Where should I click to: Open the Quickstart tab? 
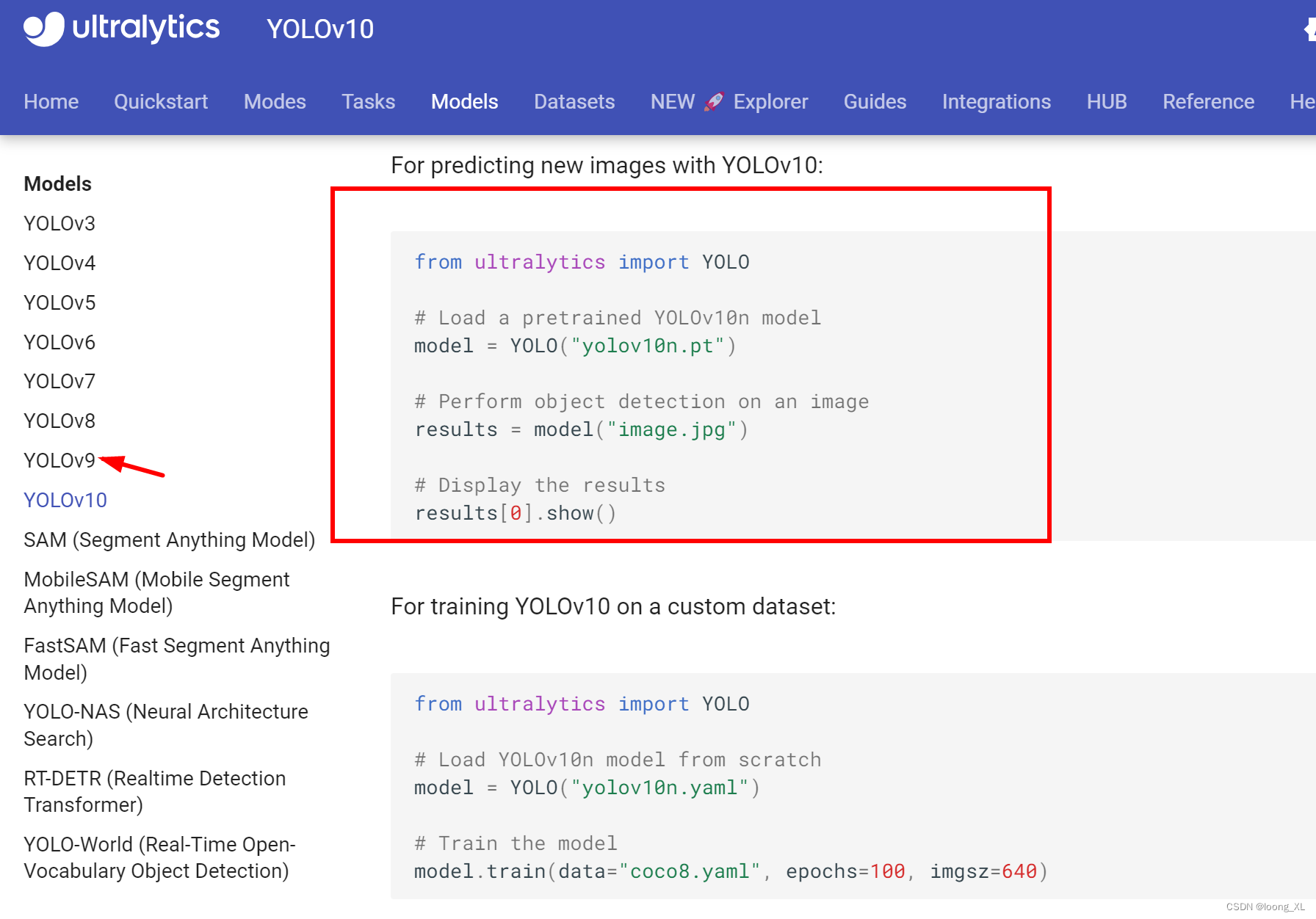point(161,101)
